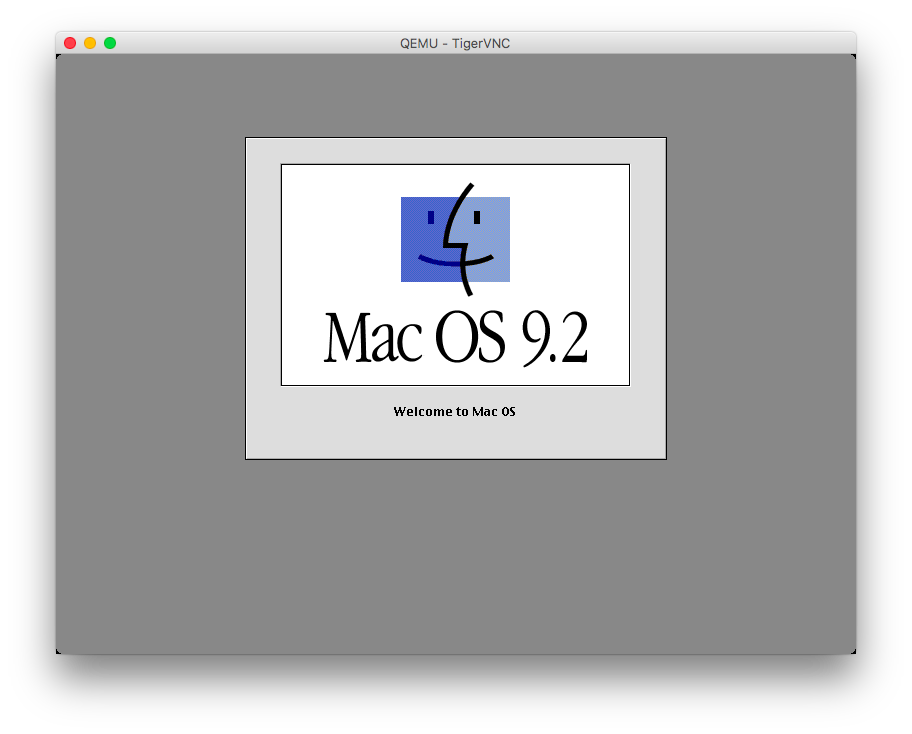Click the "9.2" version number
912x734 pixels.
[x=554, y=338]
